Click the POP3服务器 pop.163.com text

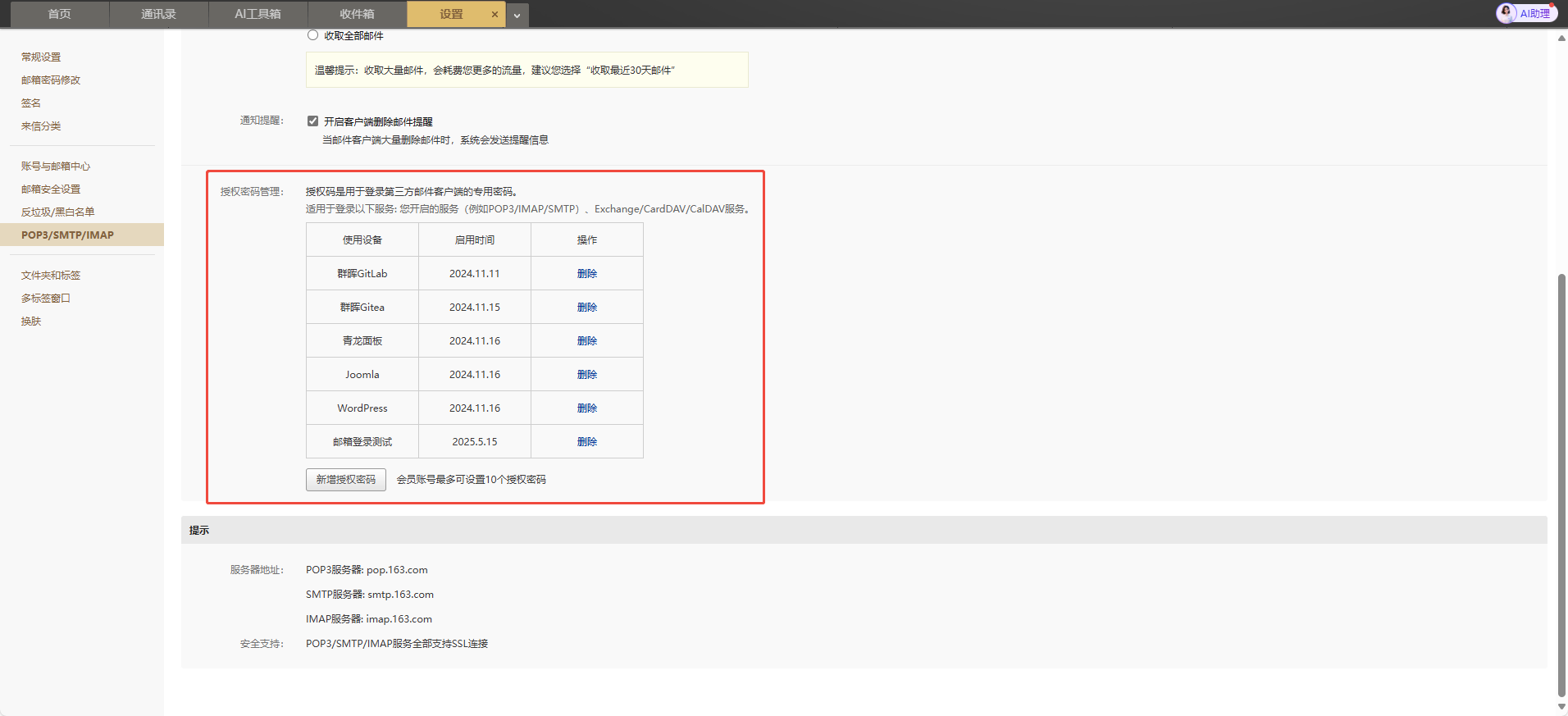367,570
